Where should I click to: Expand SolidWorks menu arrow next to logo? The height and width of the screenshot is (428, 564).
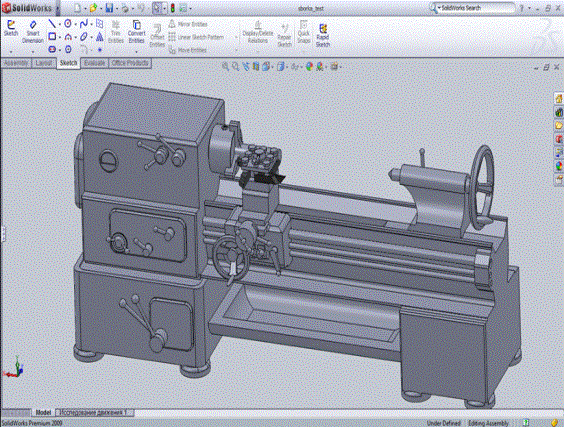(x=58, y=8)
